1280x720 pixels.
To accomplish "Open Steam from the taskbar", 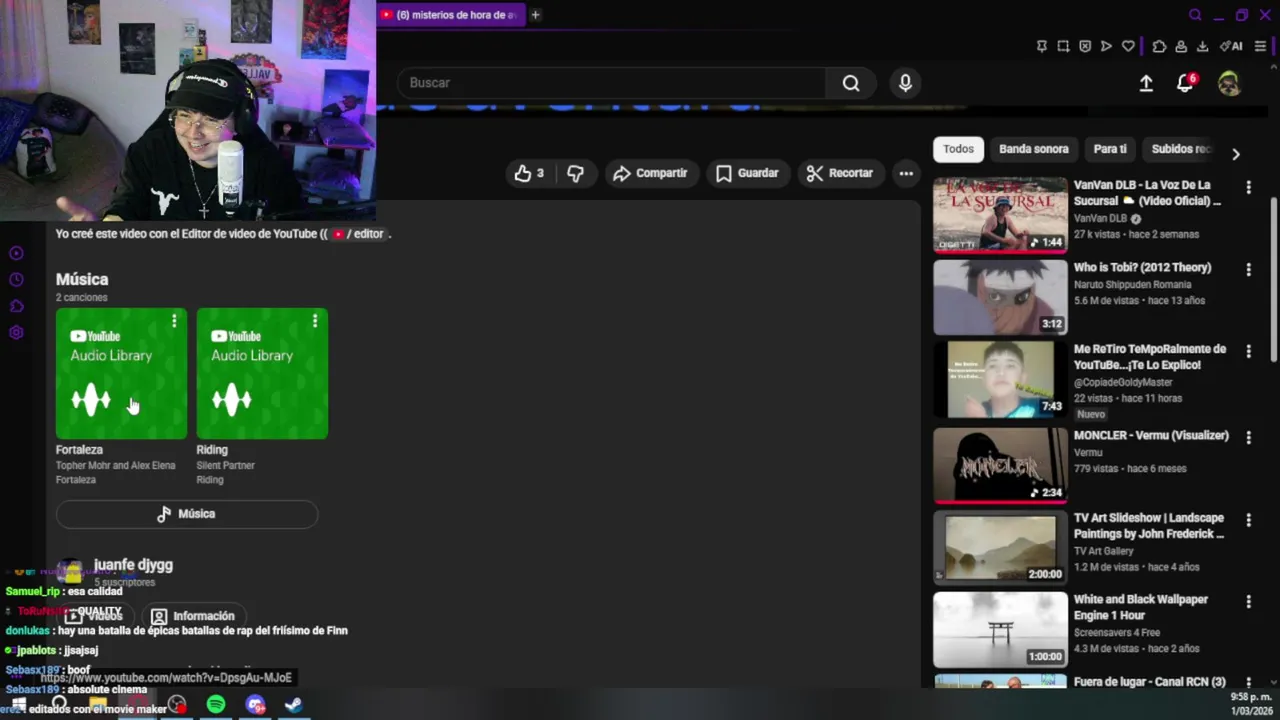I will pyautogui.click(x=294, y=704).
